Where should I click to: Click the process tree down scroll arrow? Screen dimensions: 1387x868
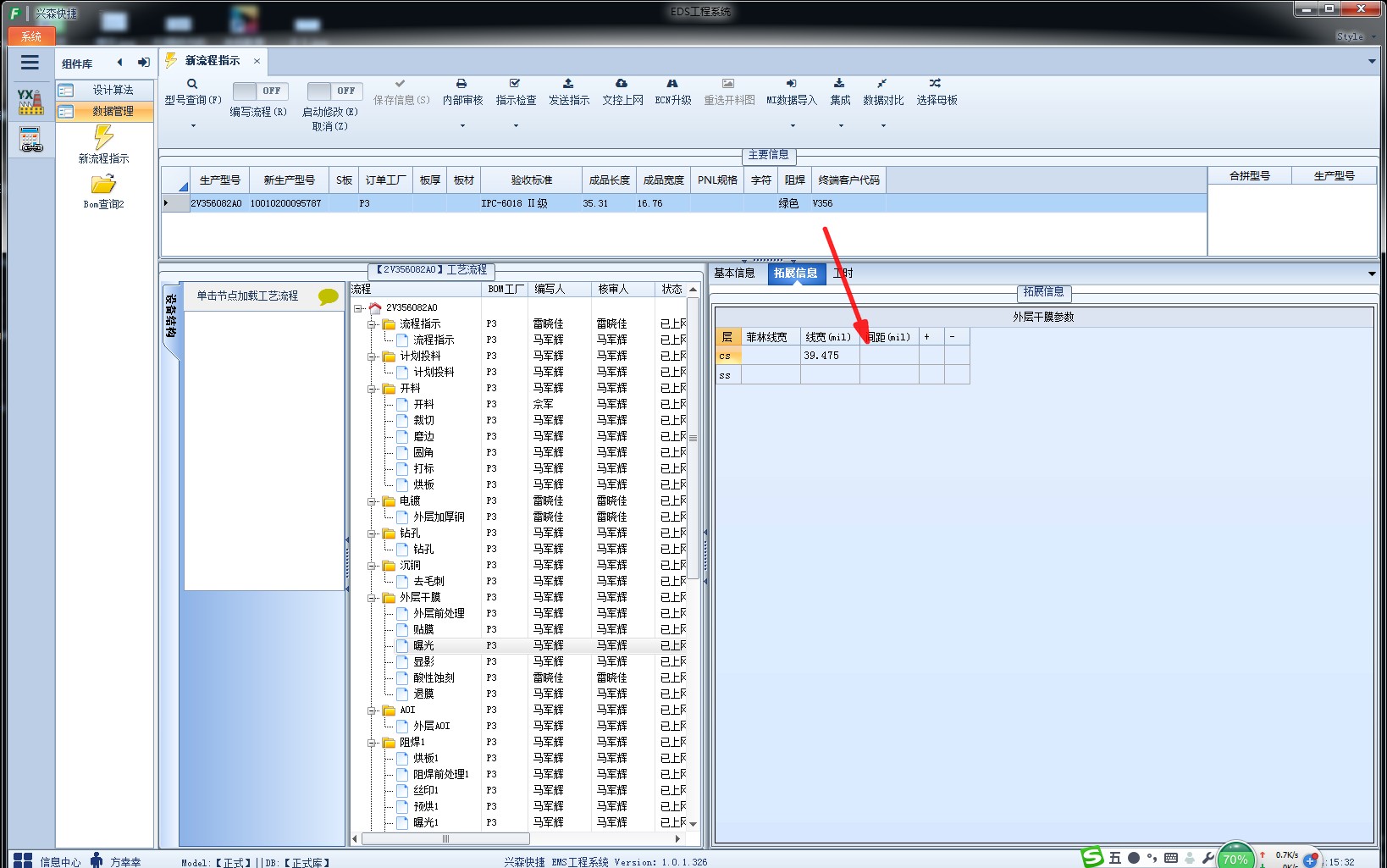tap(693, 824)
